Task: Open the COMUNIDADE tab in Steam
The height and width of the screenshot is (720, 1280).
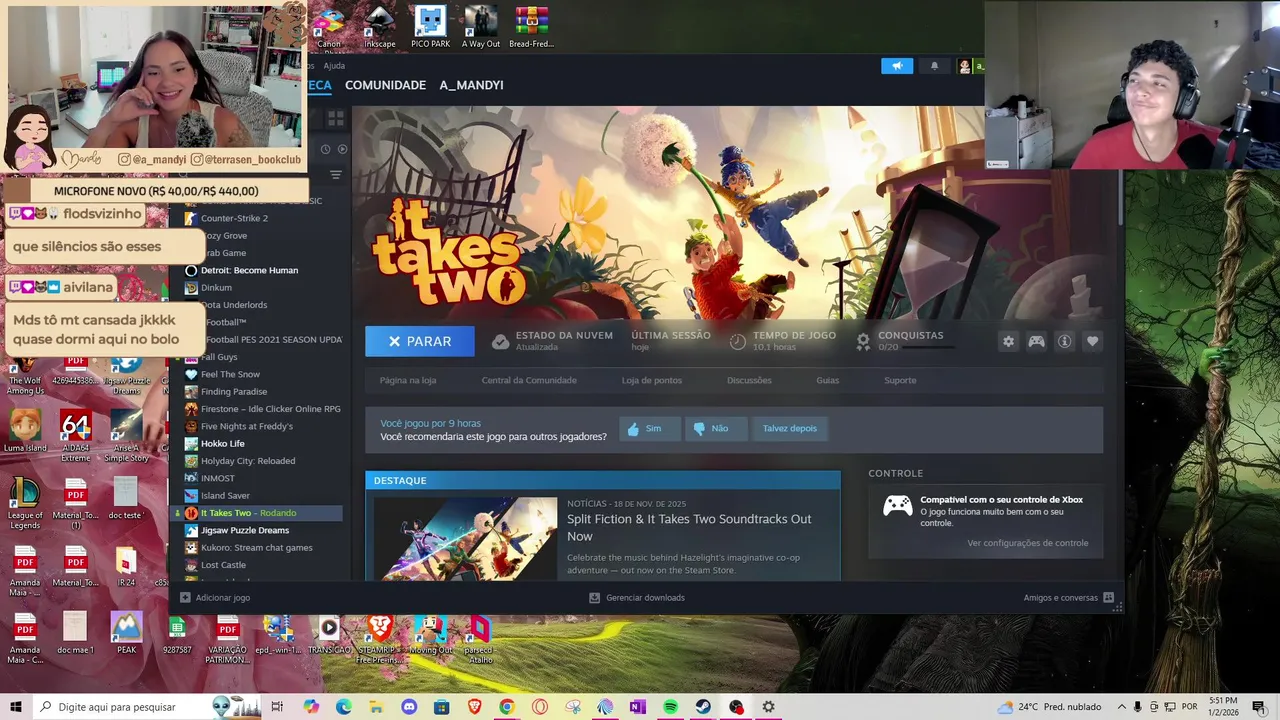Action: (385, 85)
